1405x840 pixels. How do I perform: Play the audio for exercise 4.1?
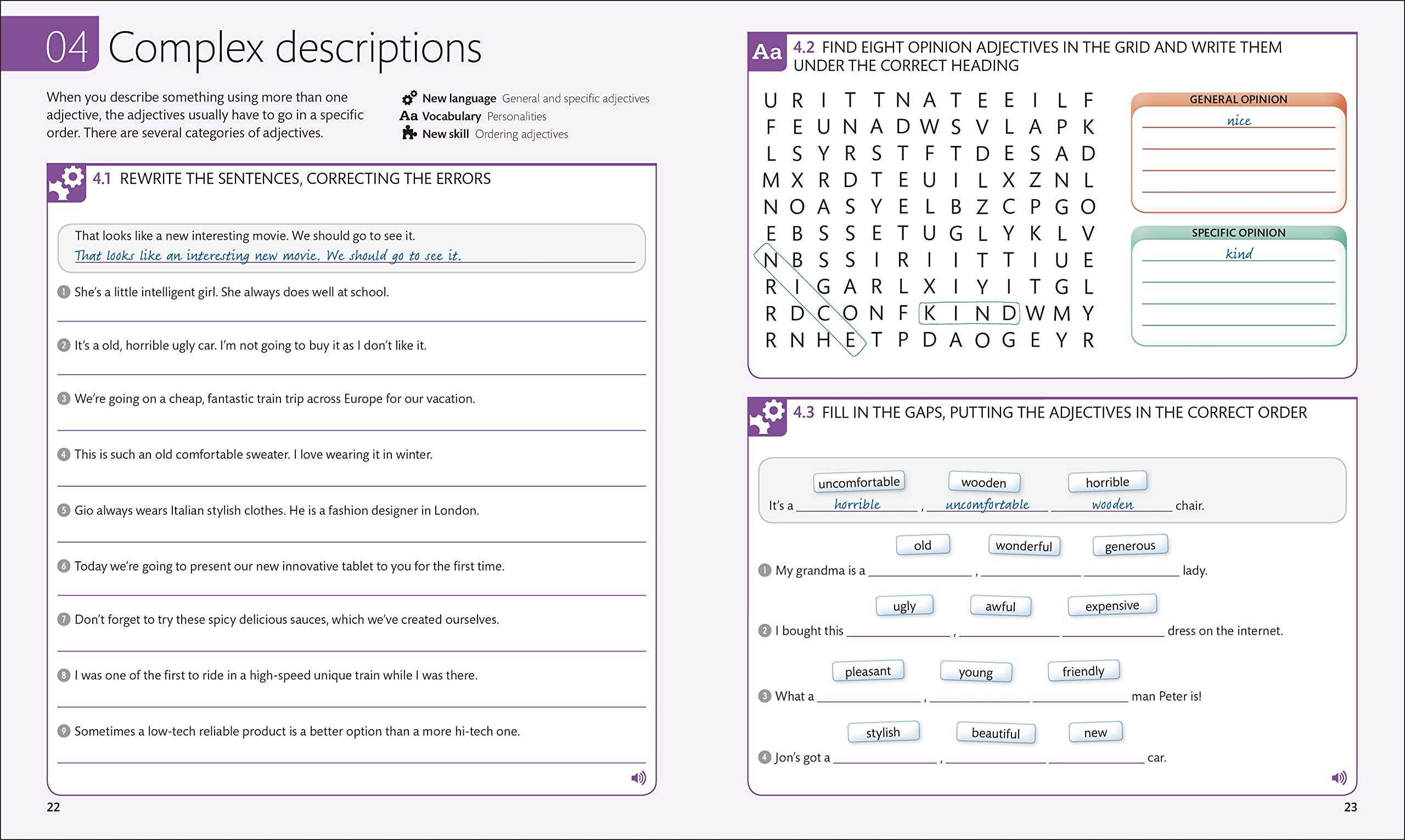click(x=638, y=778)
